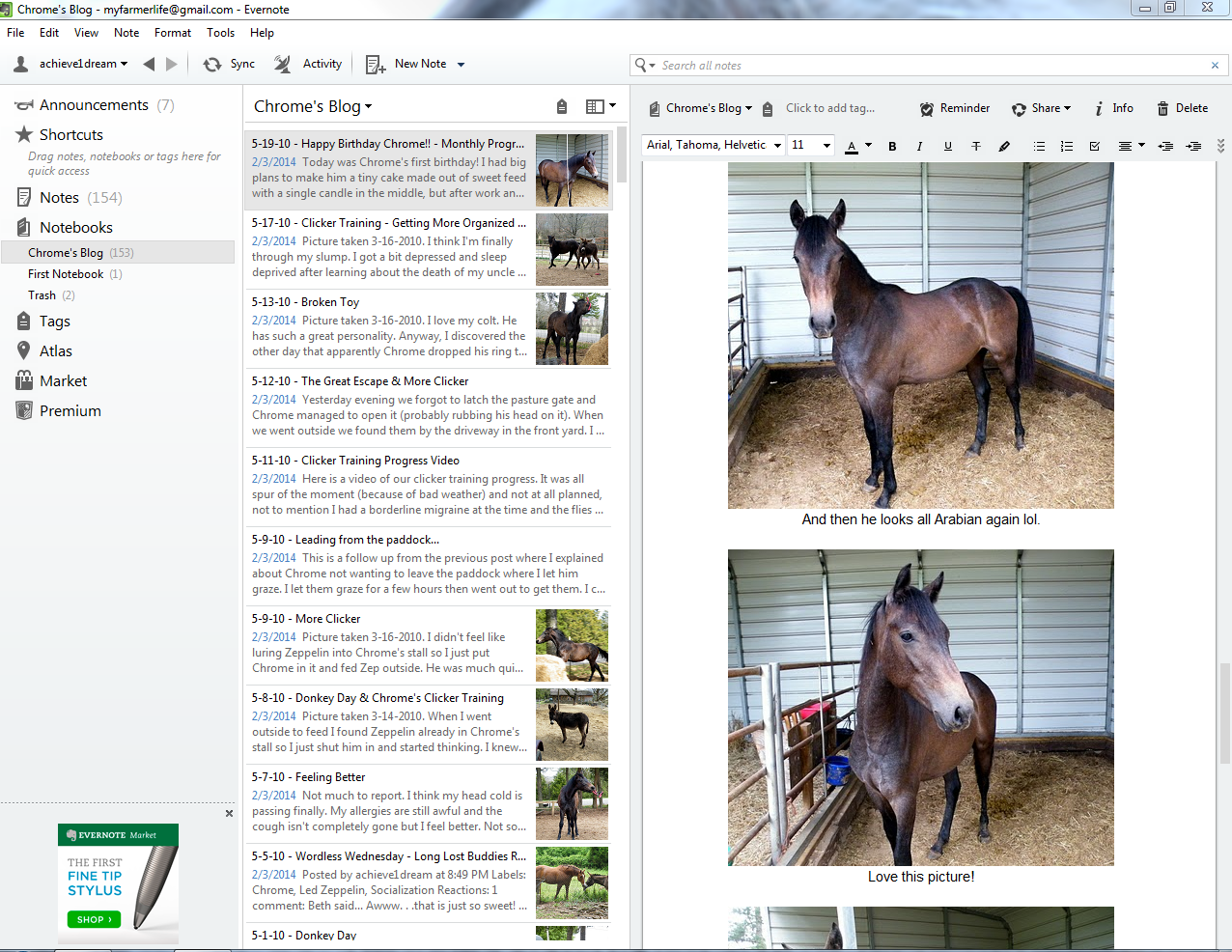Apply strikethrough formatting
This screenshot has width=1232, height=952.
(x=976, y=146)
